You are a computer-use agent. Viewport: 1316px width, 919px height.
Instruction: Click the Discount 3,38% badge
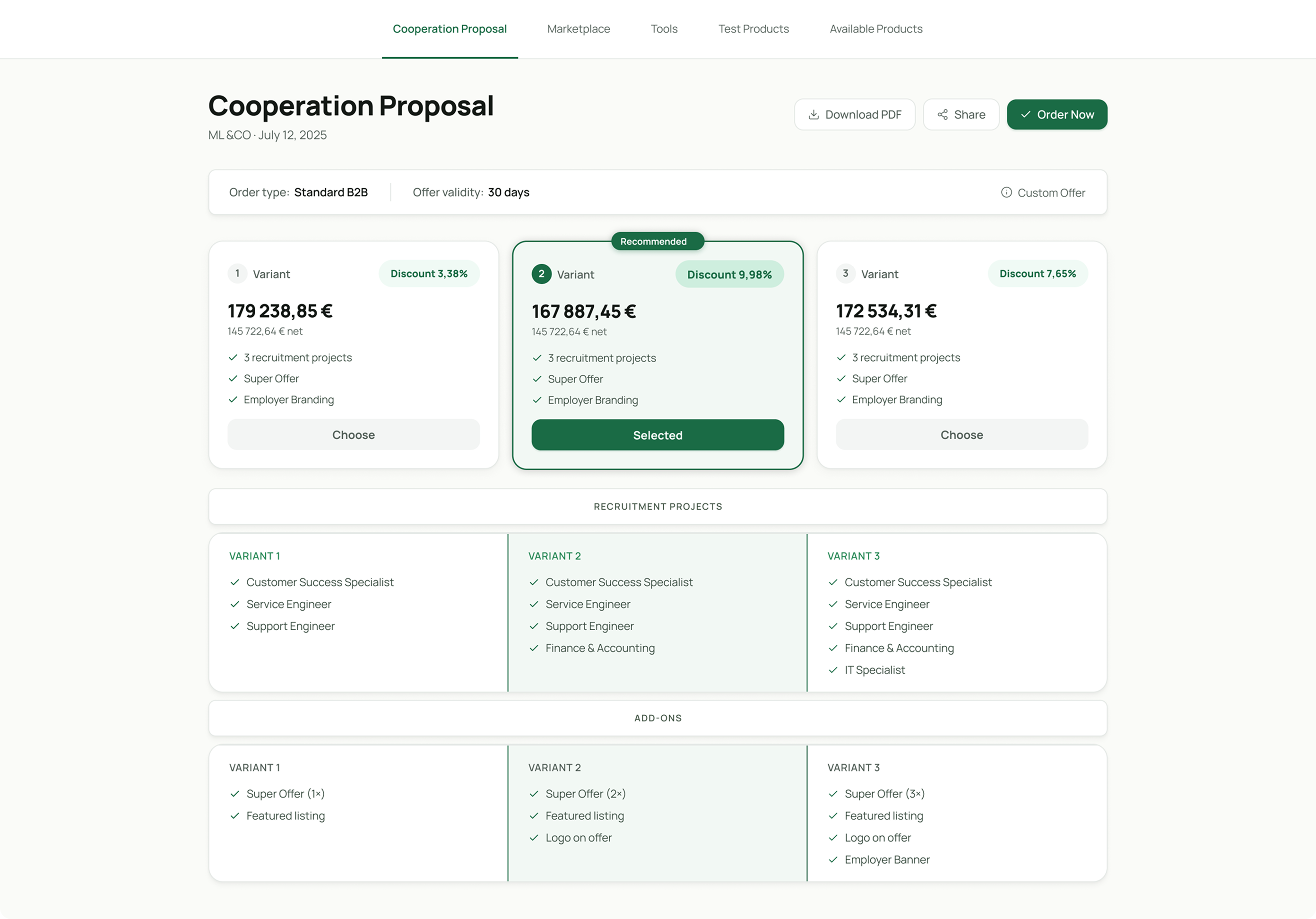(429, 273)
